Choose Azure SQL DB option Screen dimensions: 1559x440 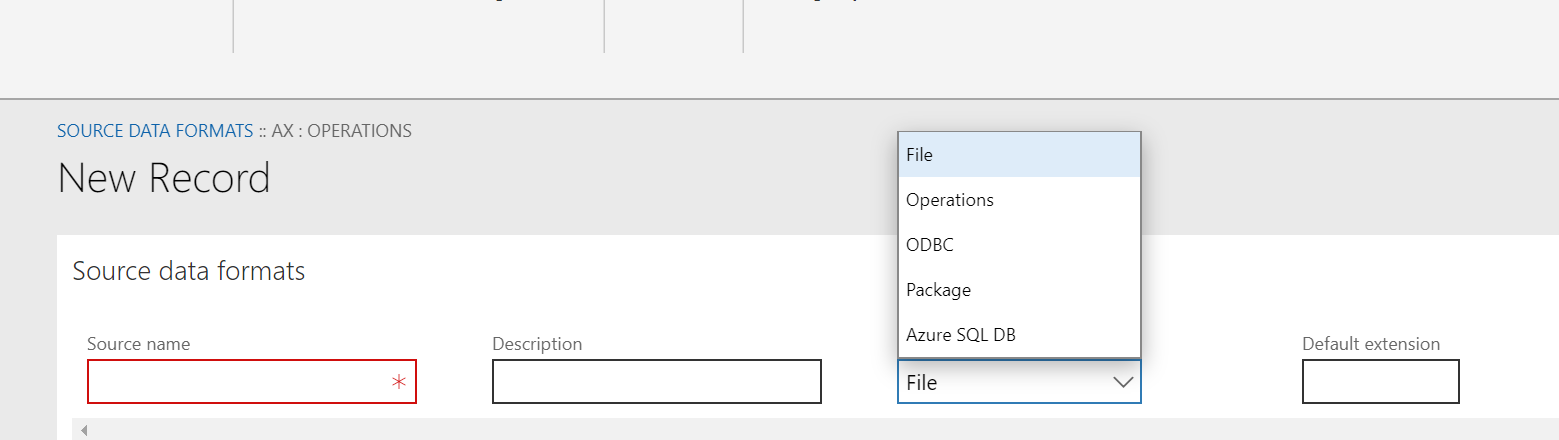point(1019,335)
